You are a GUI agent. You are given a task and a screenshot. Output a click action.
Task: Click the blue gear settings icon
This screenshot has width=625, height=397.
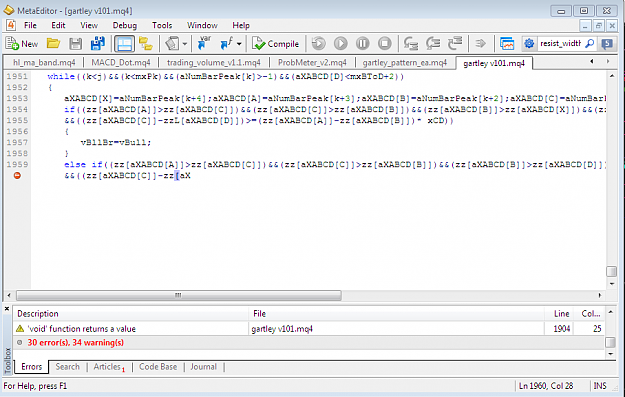coord(529,44)
